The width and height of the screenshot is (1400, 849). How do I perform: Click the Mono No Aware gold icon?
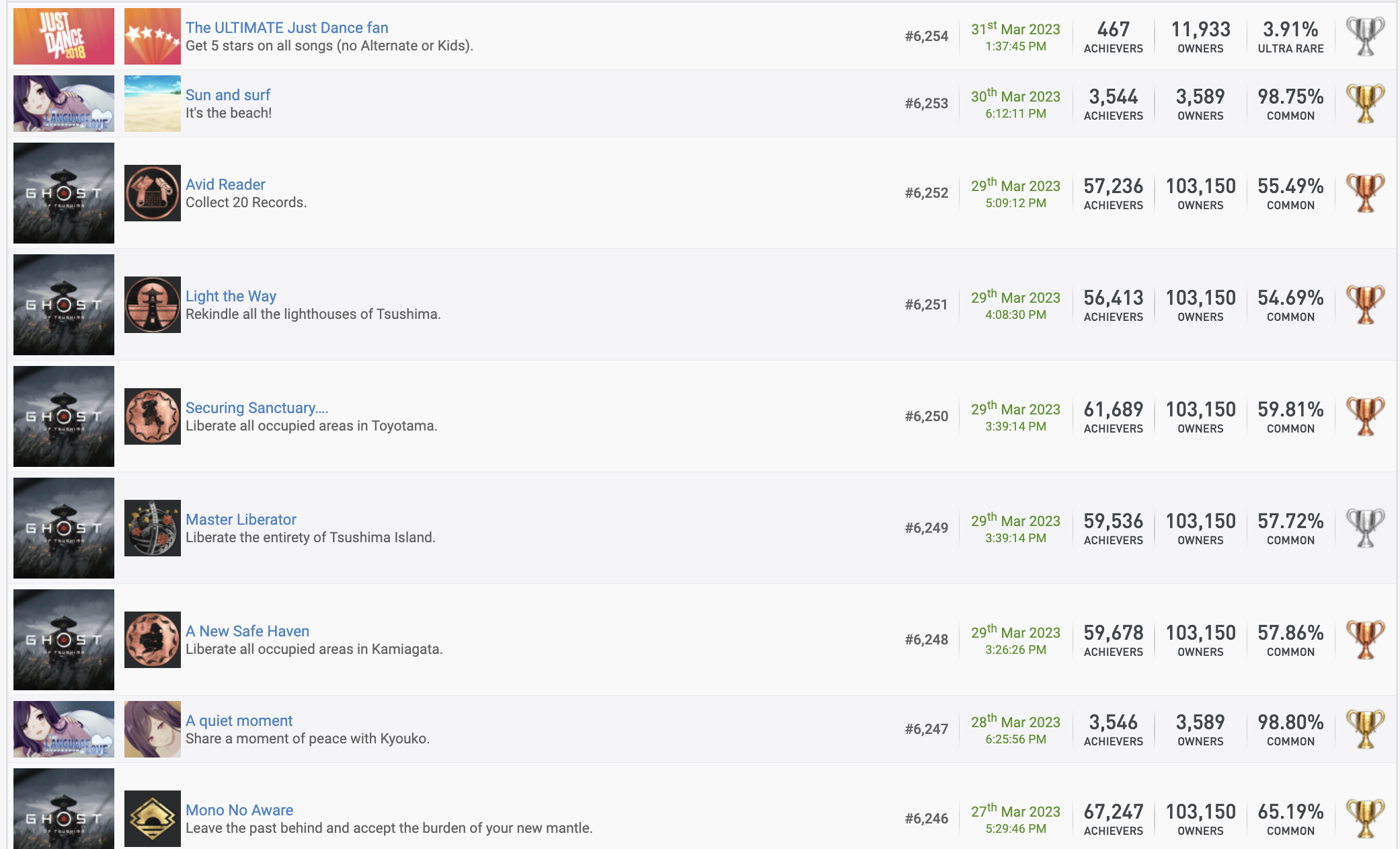coord(153,818)
